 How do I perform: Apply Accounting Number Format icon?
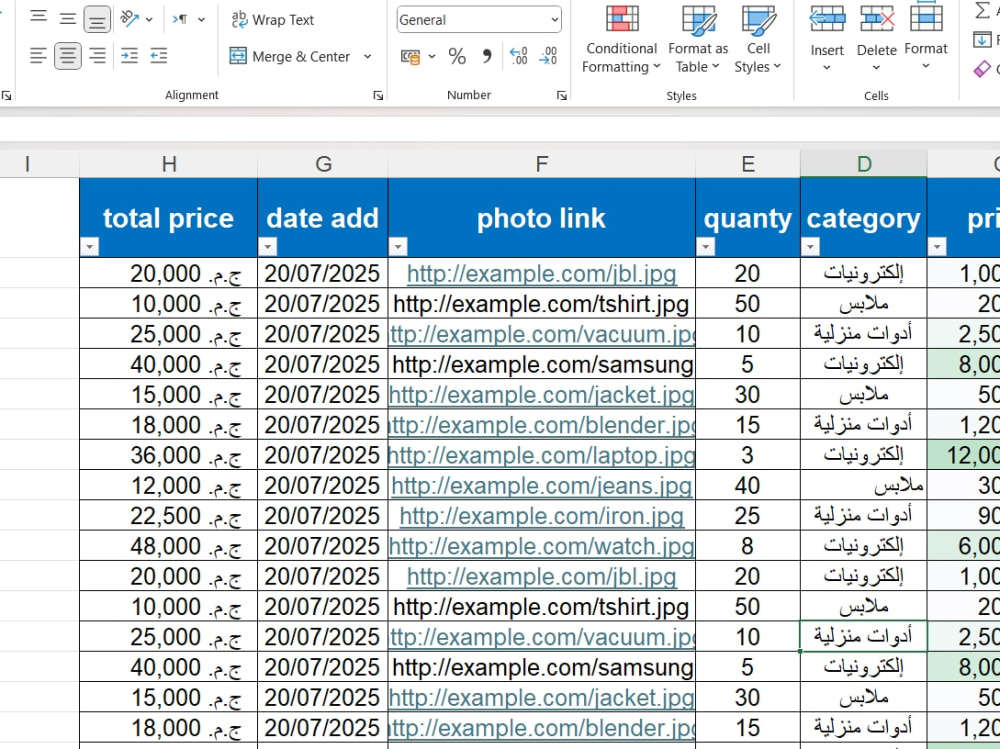(410, 57)
